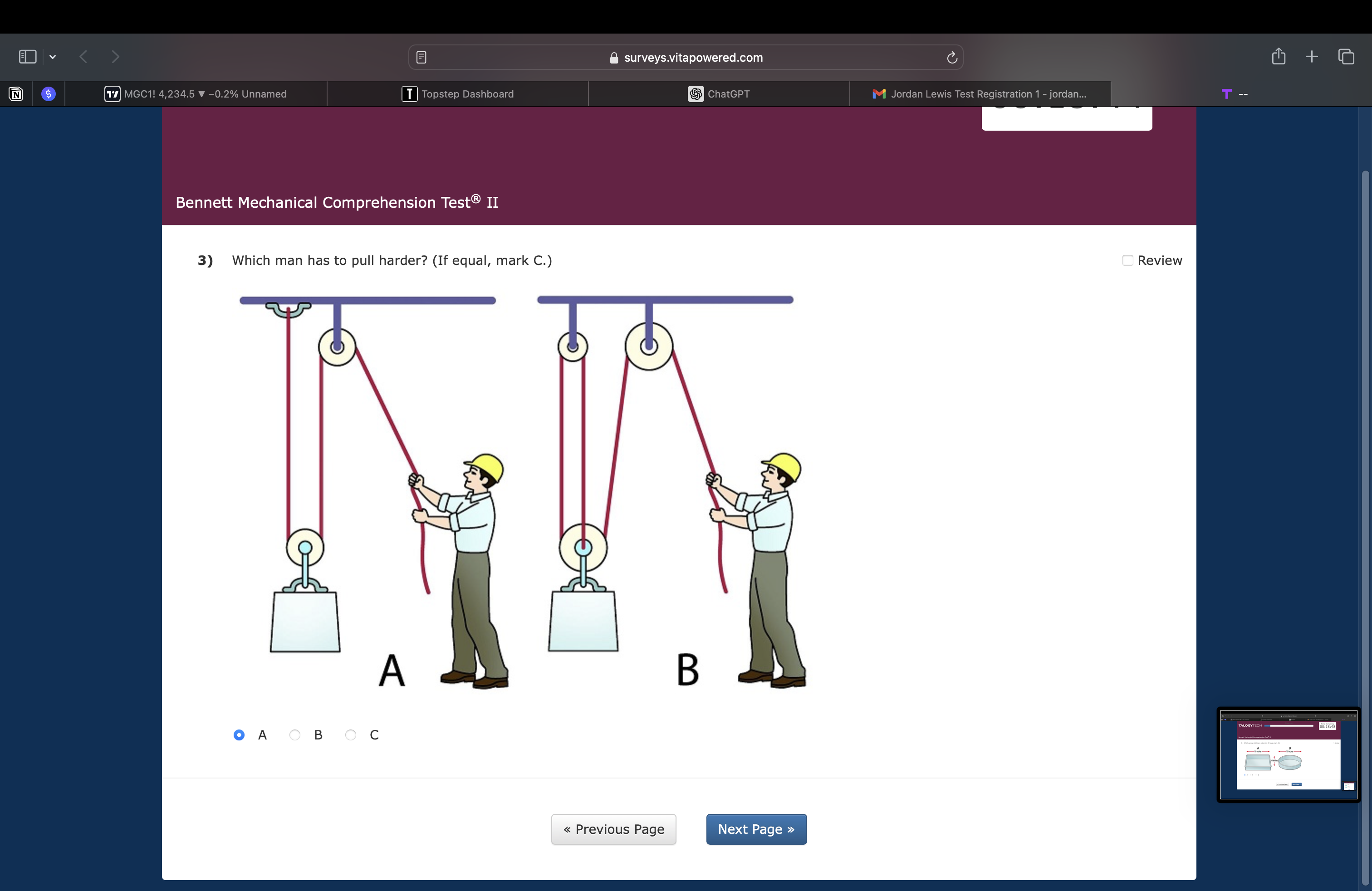The width and height of the screenshot is (1372, 891).
Task: Click the browser back arrow
Action: point(83,56)
